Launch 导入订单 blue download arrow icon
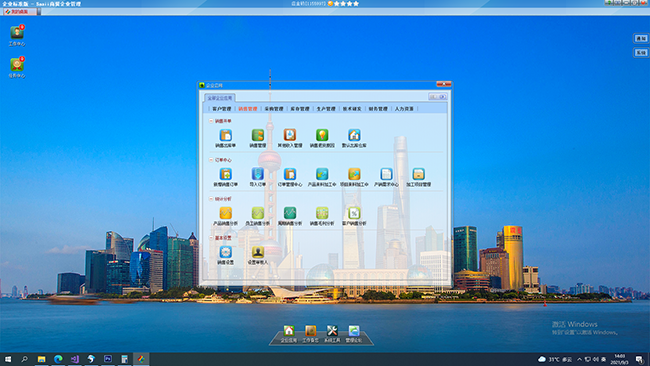 [257, 174]
